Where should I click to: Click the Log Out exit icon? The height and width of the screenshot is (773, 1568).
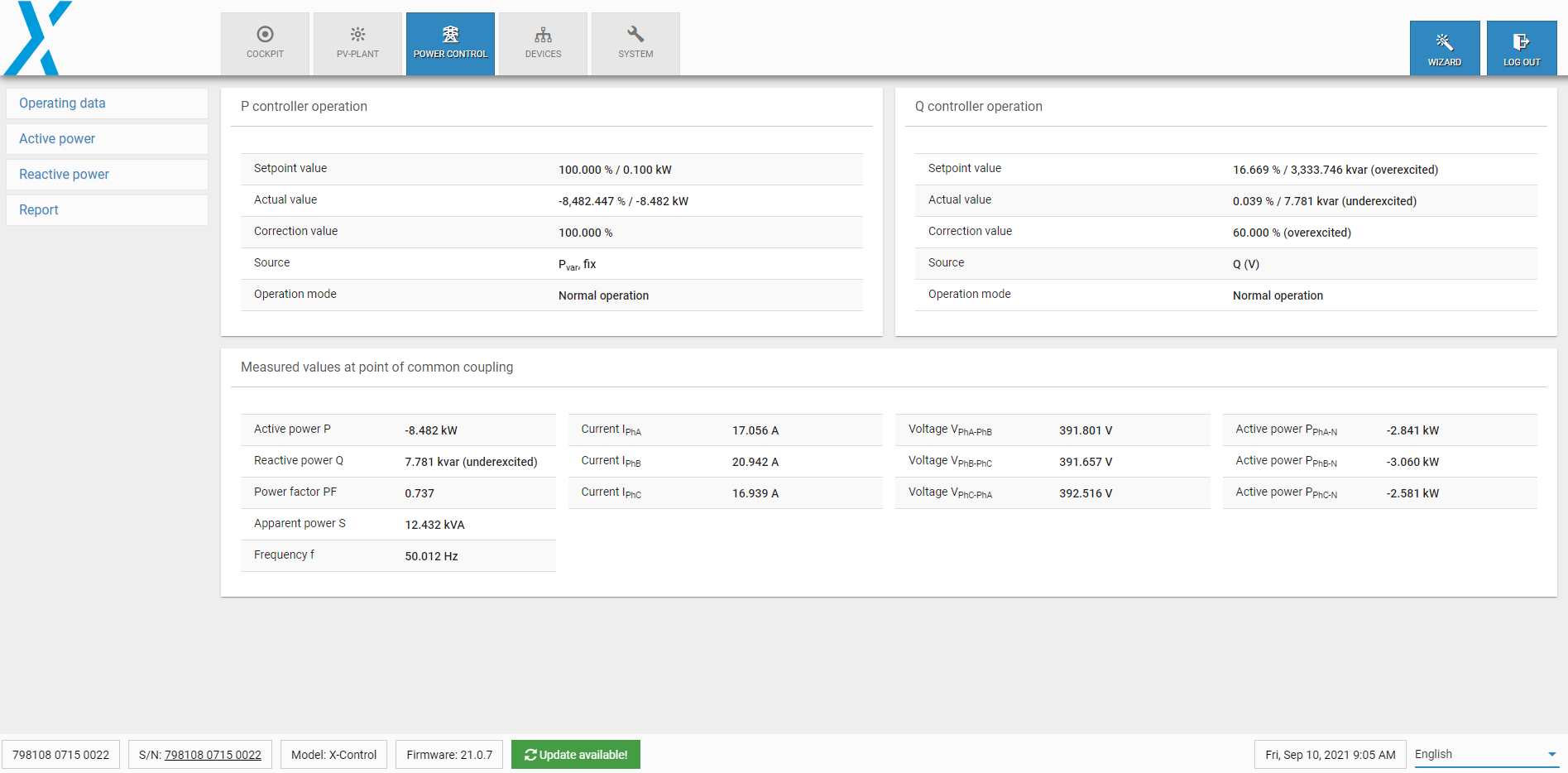[1521, 42]
